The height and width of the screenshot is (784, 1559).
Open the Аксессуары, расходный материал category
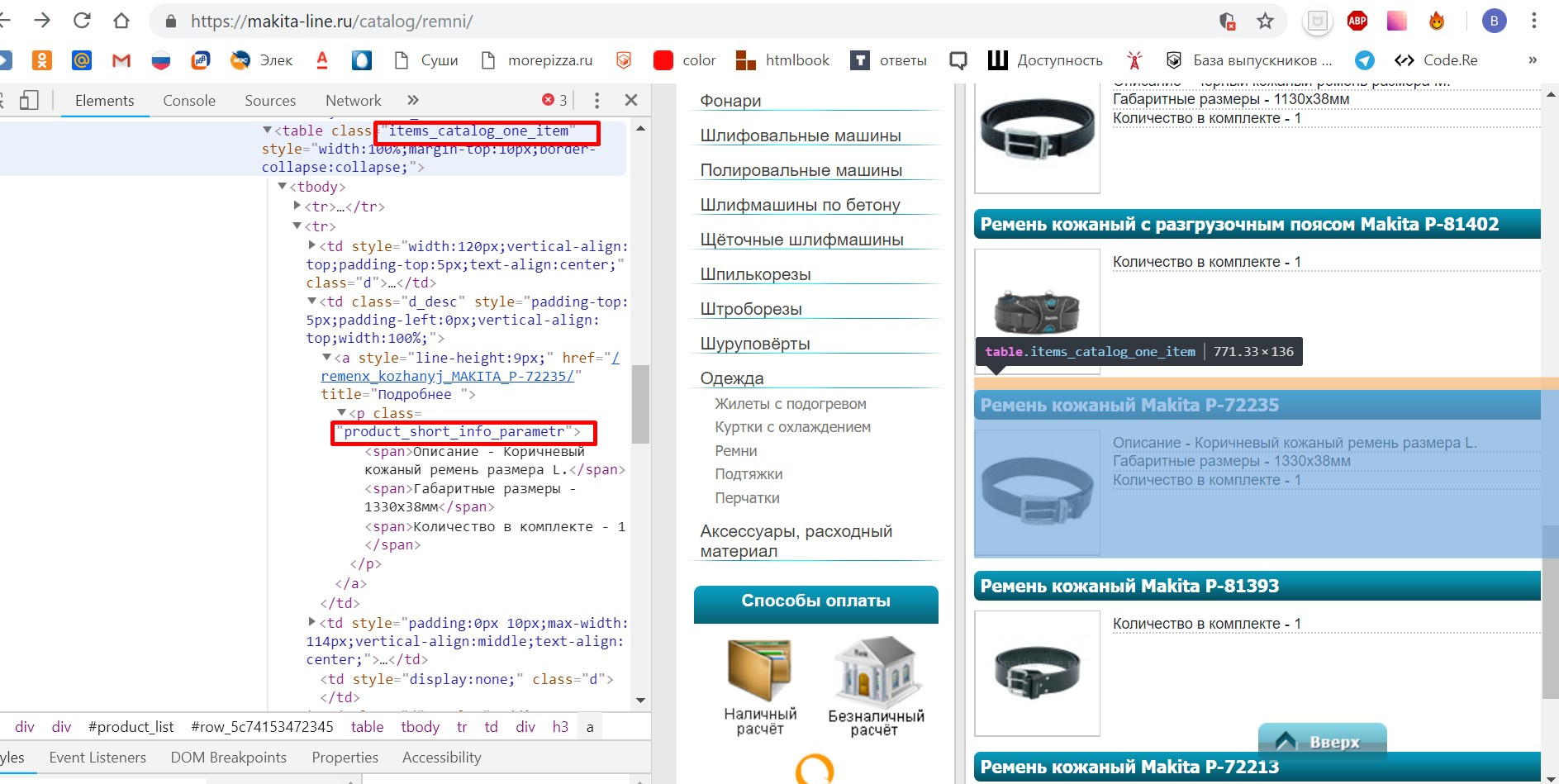click(796, 541)
